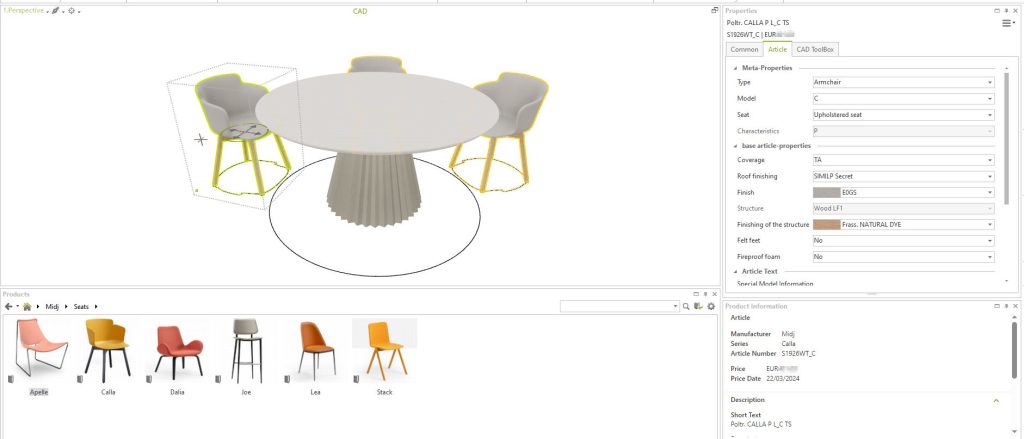Open the Products panel settings gear
This screenshot has height=439, width=1024.
pyautogui.click(x=711, y=306)
